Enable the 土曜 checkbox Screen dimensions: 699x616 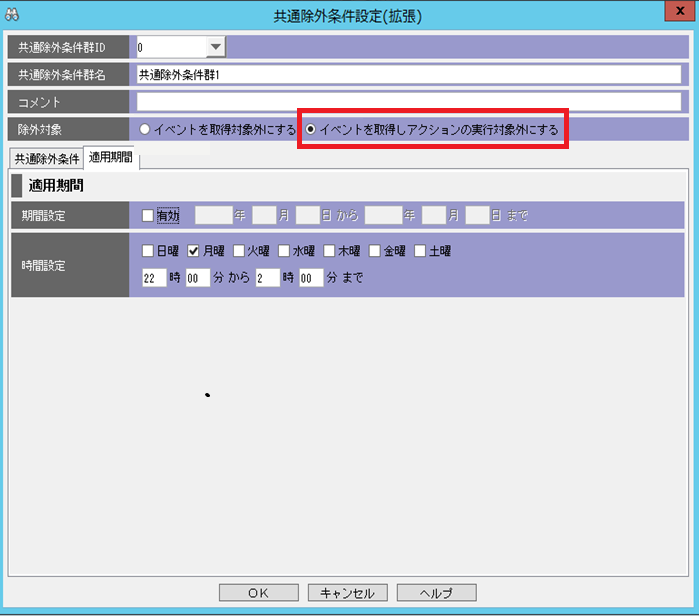420,251
